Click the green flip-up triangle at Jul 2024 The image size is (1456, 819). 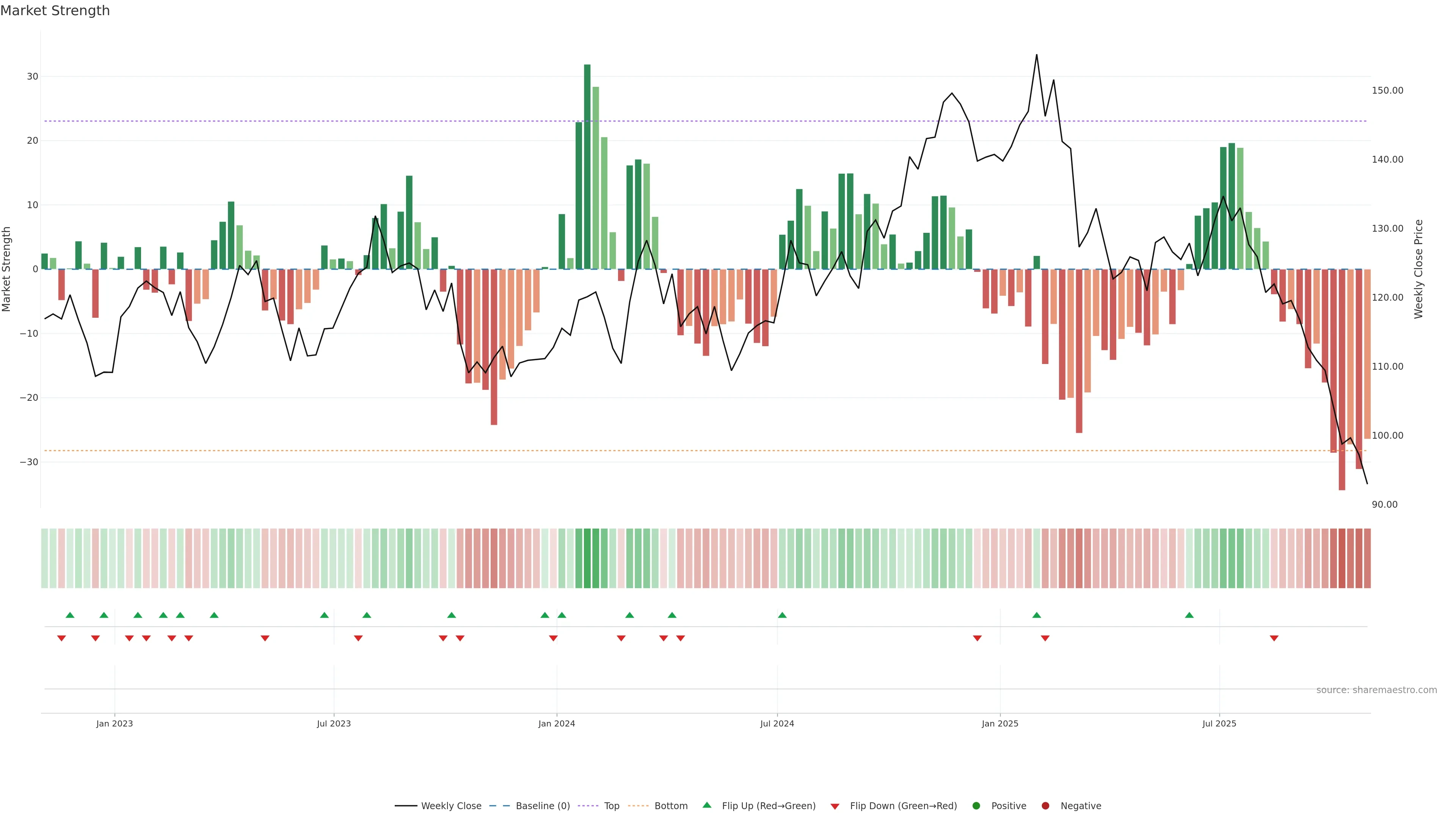point(782,615)
